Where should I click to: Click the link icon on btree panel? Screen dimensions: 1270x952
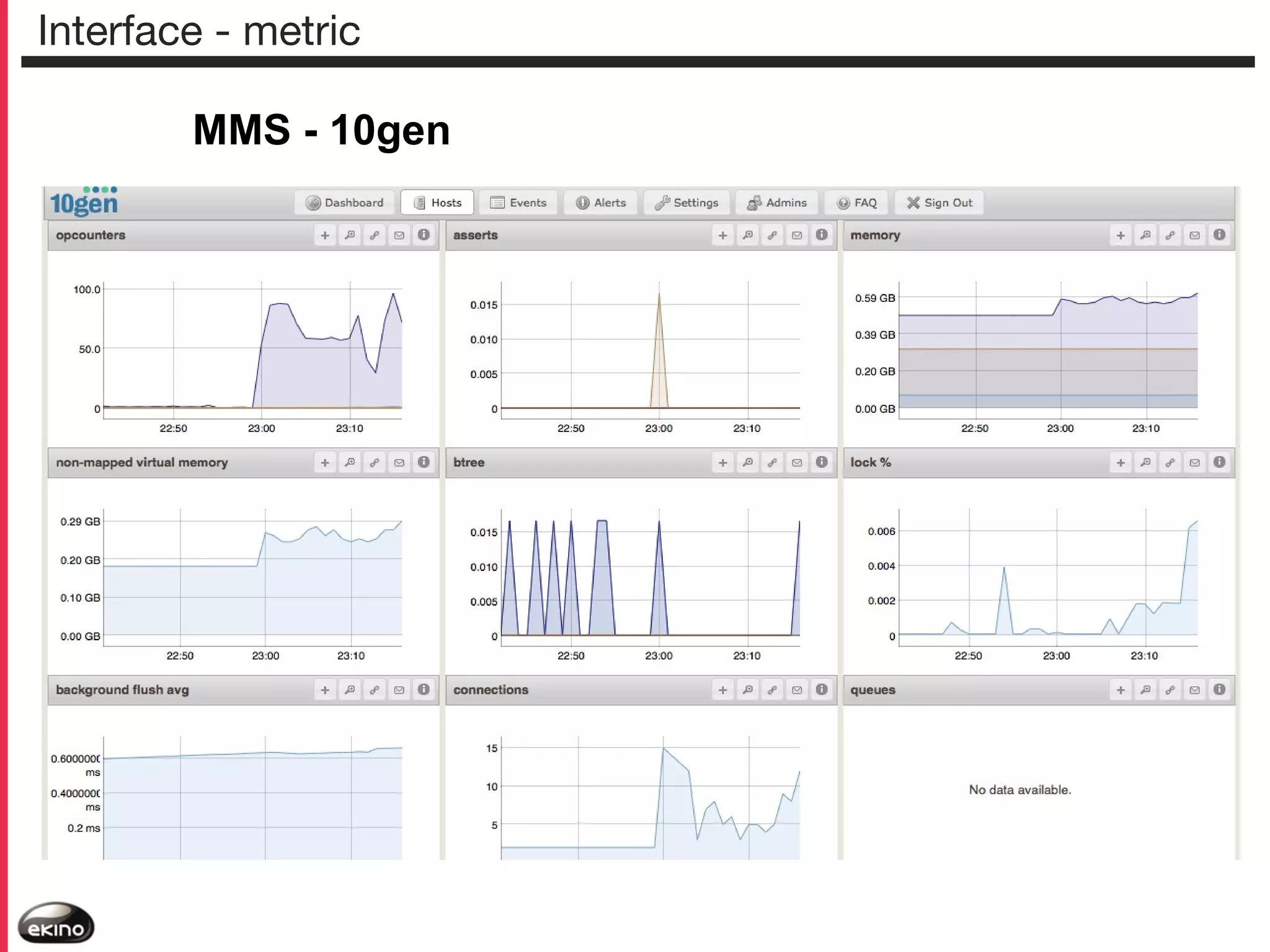[773, 463]
